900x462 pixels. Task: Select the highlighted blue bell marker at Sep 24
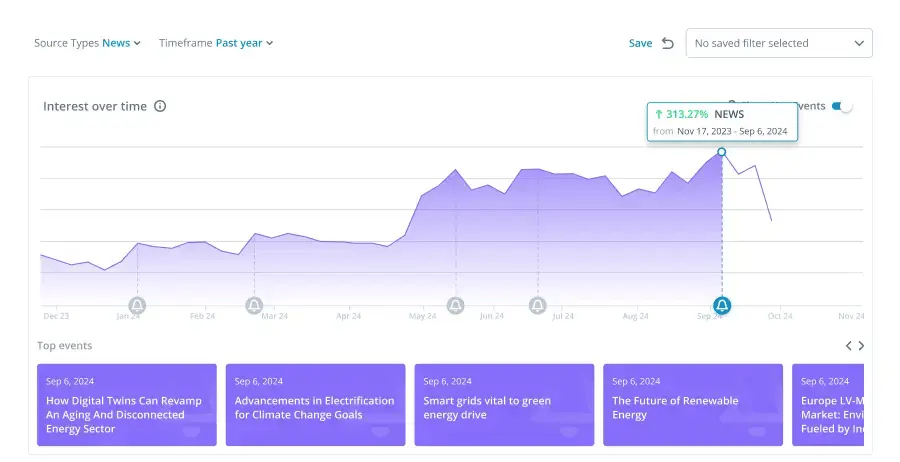pyautogui.click(x=722, y=305)
